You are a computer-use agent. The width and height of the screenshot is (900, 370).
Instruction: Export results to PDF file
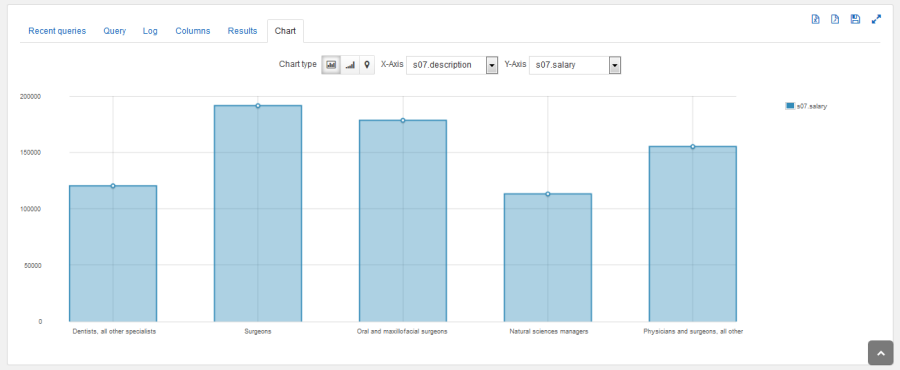click(835, 20)
